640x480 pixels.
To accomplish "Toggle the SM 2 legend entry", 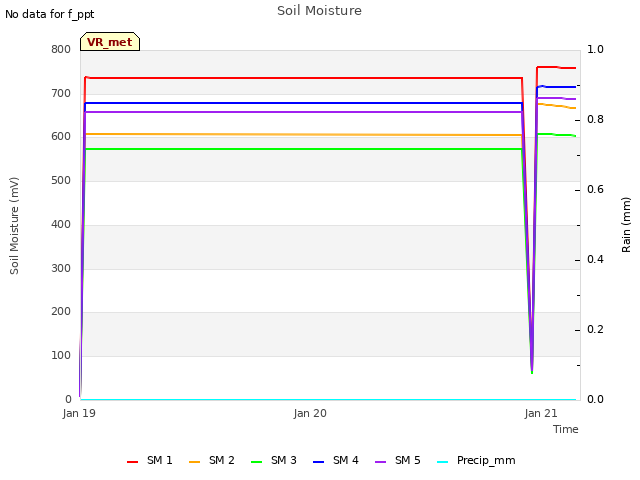I will [x=212, y=460].
